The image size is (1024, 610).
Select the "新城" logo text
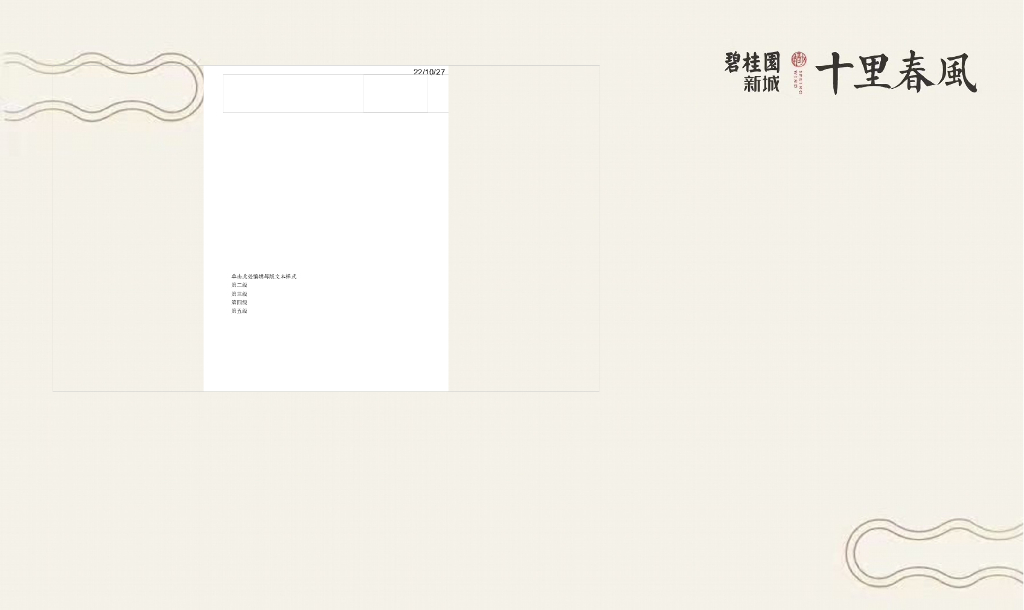point(761,83)
